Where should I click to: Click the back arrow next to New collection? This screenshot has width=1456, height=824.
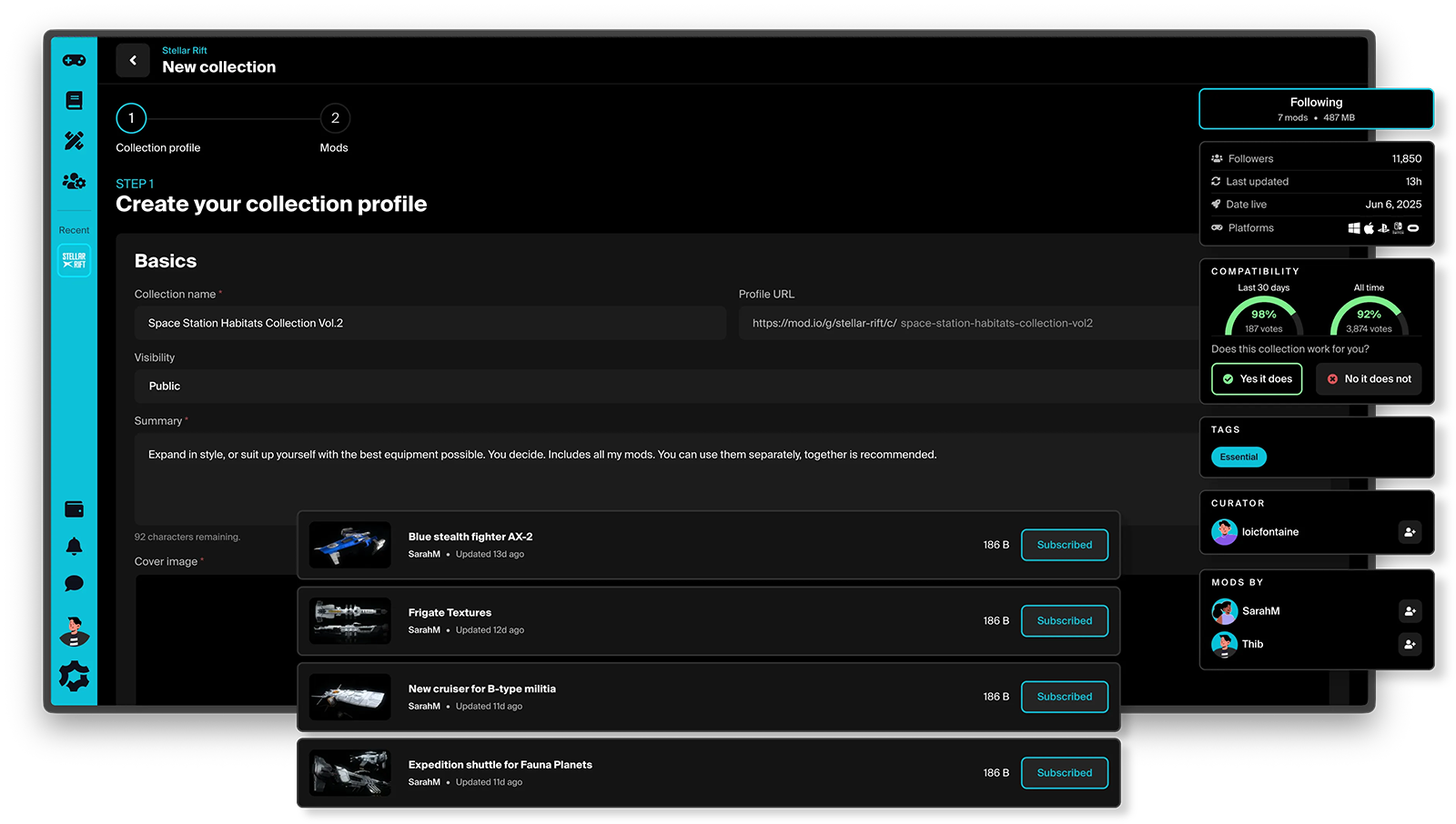coord(133,59)
